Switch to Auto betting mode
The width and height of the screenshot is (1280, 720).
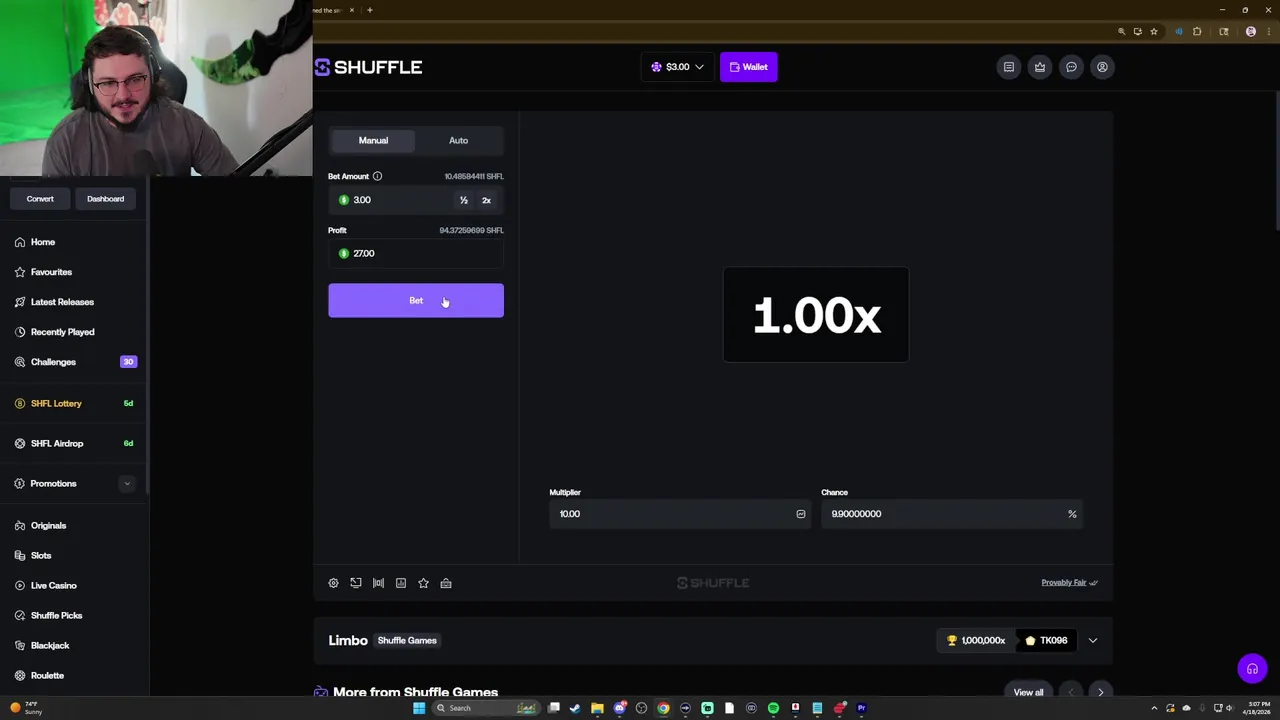point(458,140)
